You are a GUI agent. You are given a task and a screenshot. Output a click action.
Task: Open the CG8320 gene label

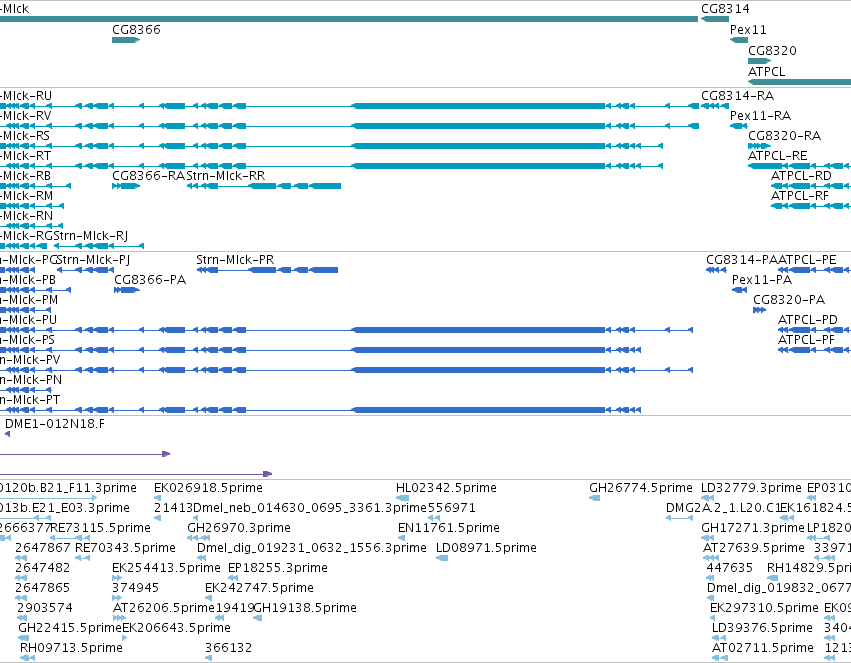pyautogui.click(x=772, y=50)
